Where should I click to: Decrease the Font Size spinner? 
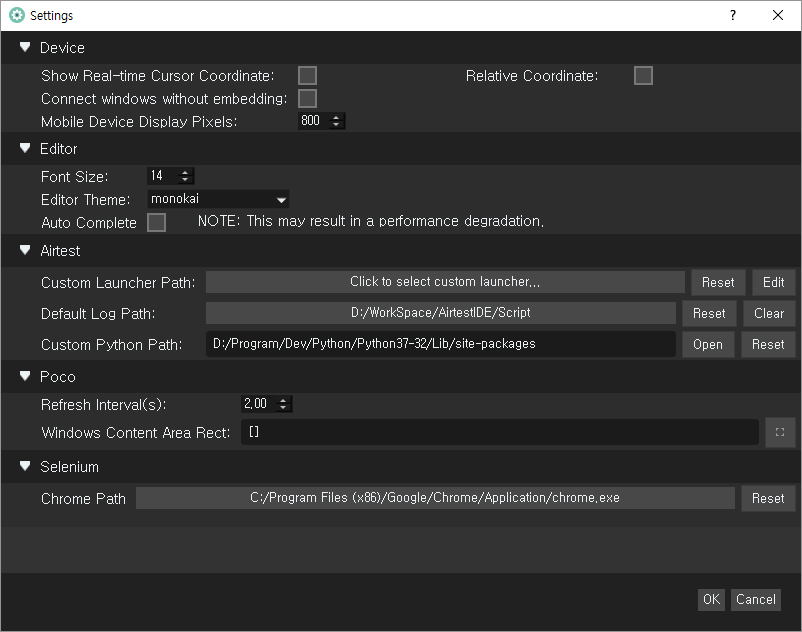tap(185, 179)
